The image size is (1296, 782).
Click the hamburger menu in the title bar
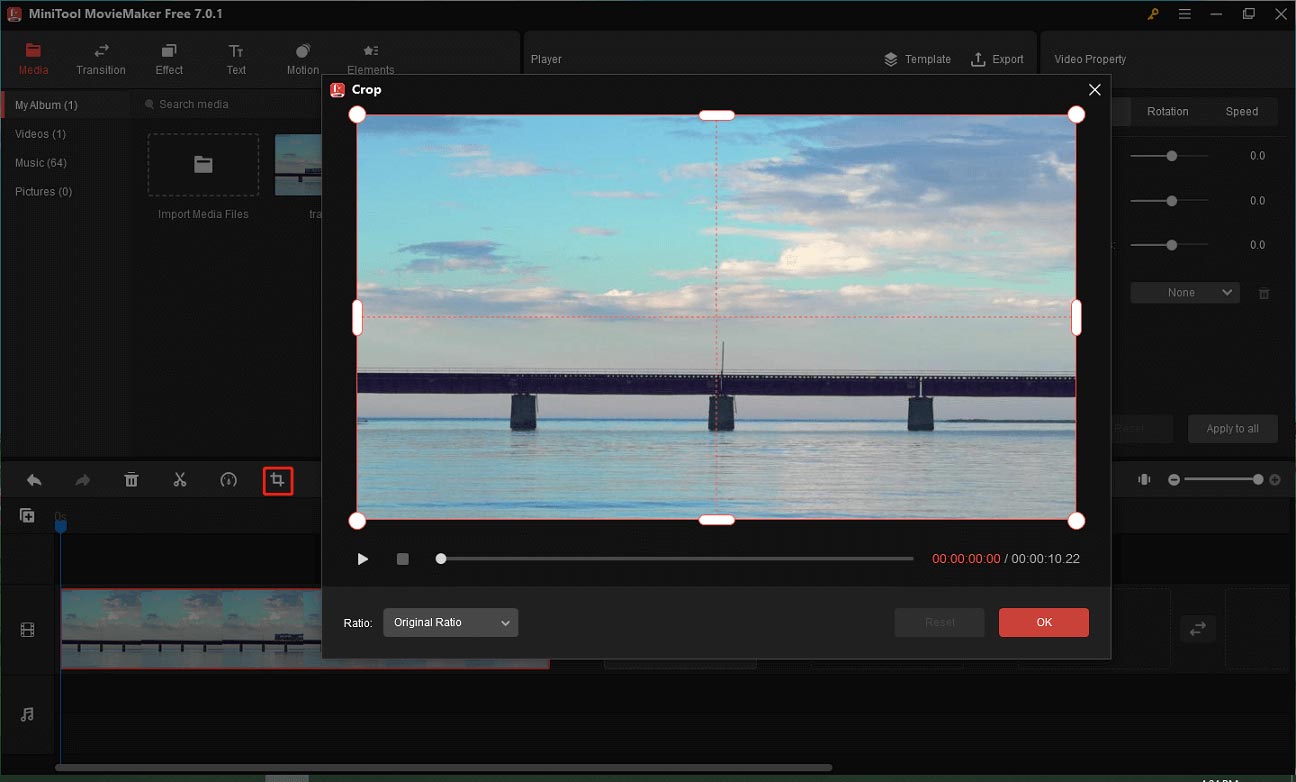1184,14
